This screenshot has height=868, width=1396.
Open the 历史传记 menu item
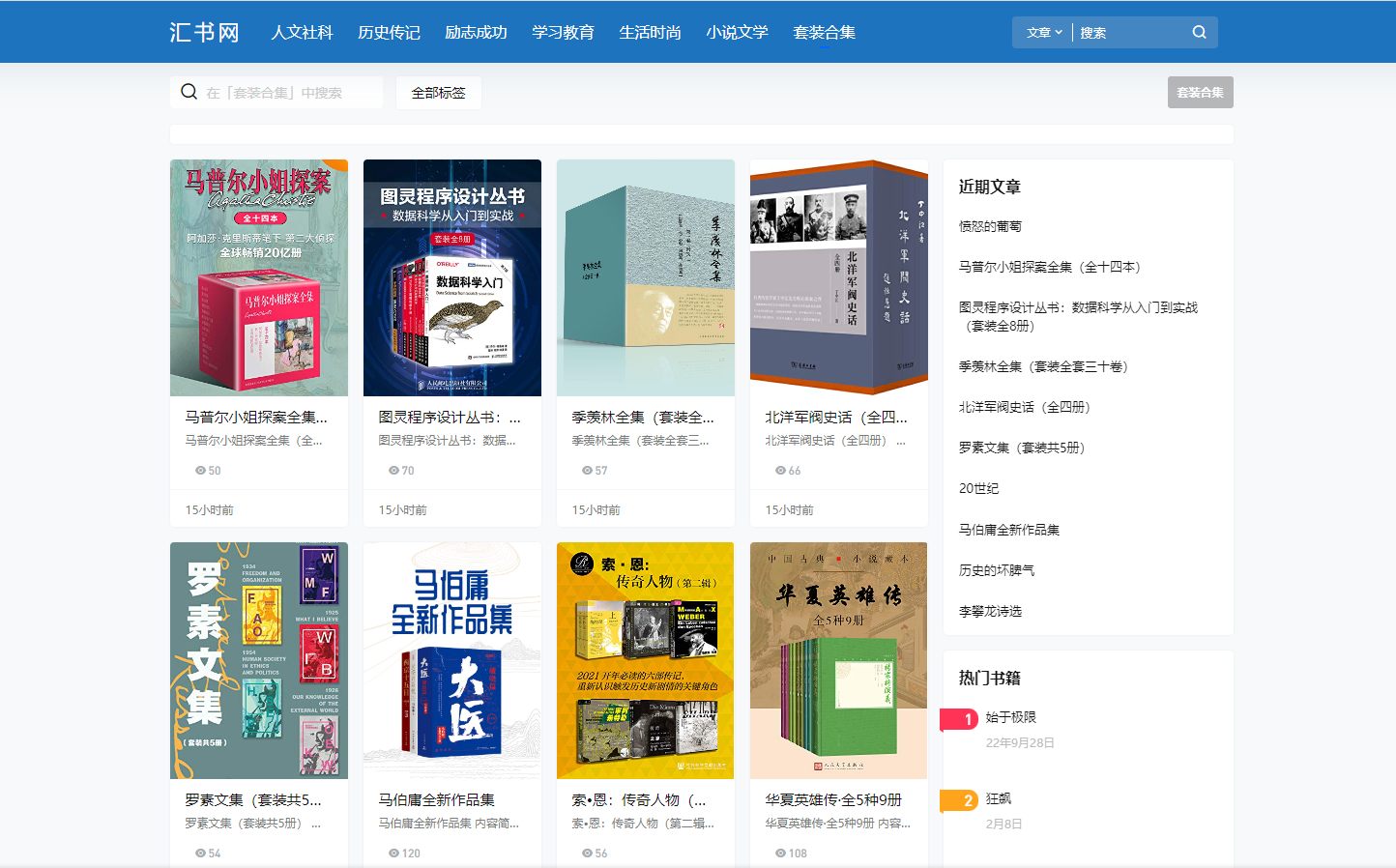click(389, 32)
